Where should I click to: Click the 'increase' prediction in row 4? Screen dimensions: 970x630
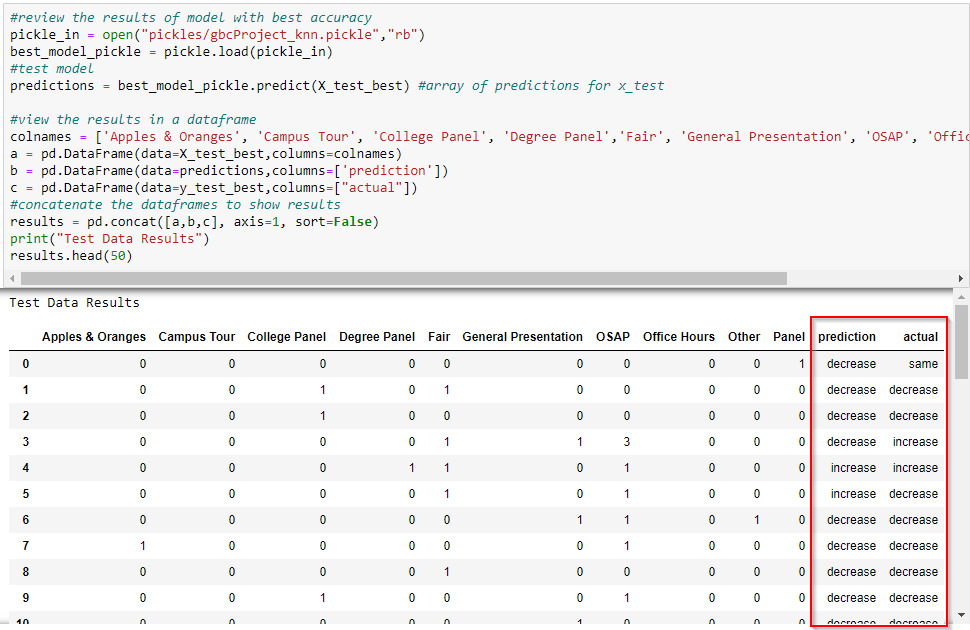[852, 468]
